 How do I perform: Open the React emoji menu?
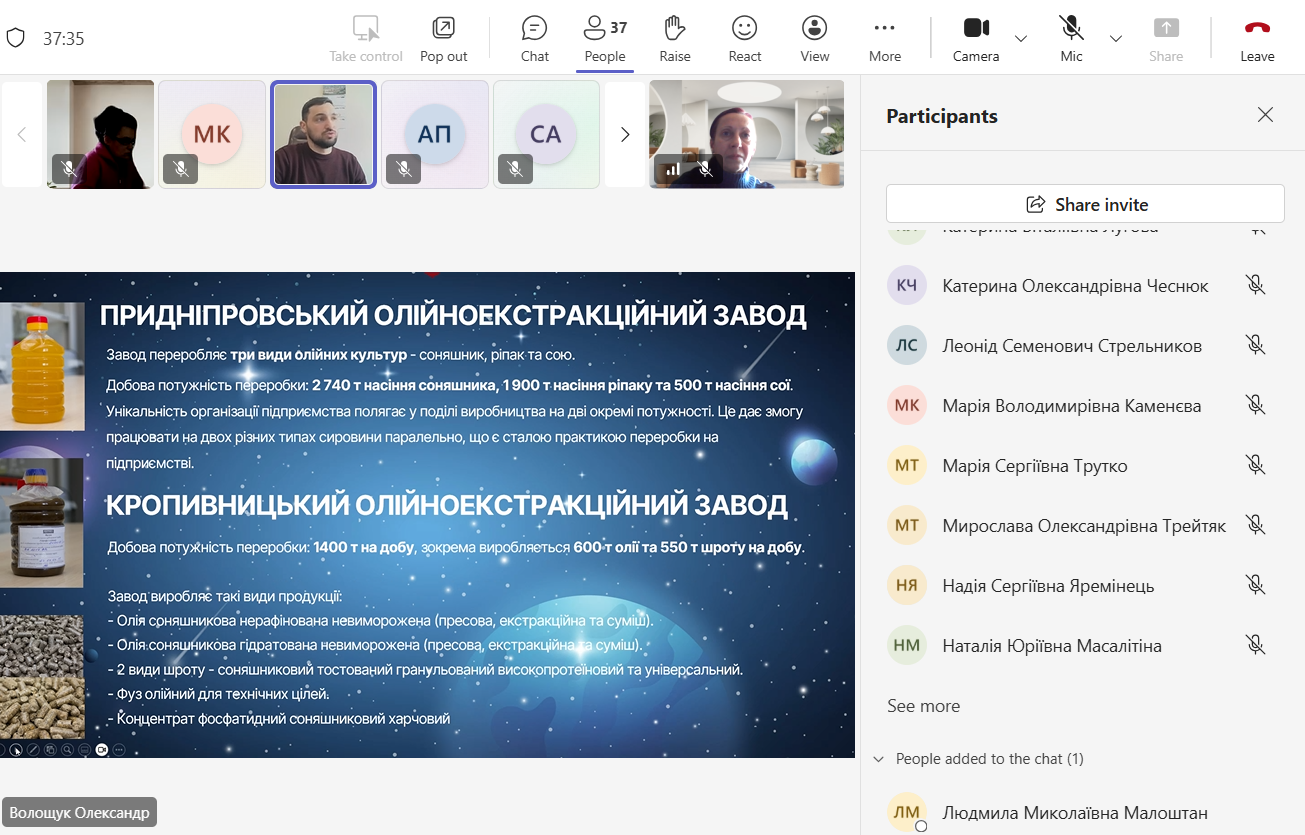point(744,38)
